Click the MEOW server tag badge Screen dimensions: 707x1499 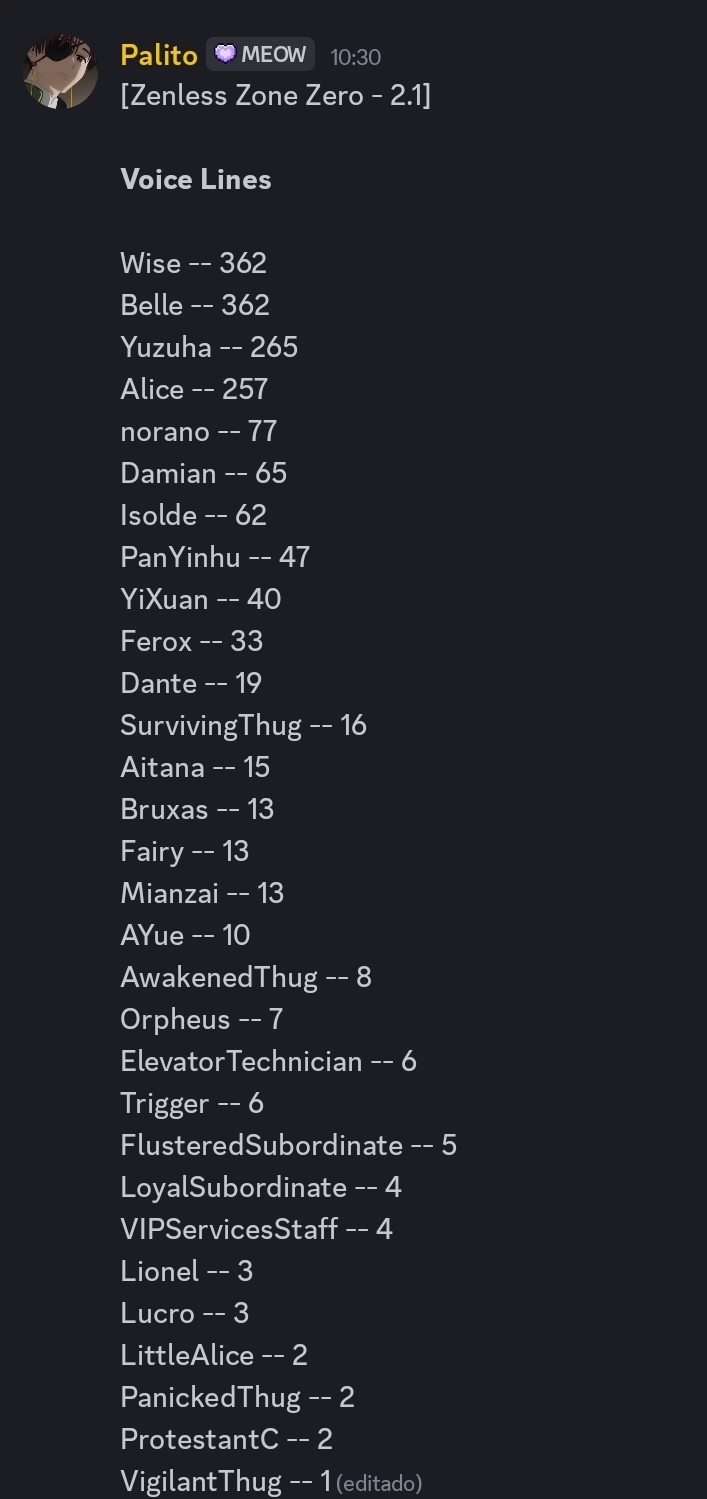click(260, 54)
